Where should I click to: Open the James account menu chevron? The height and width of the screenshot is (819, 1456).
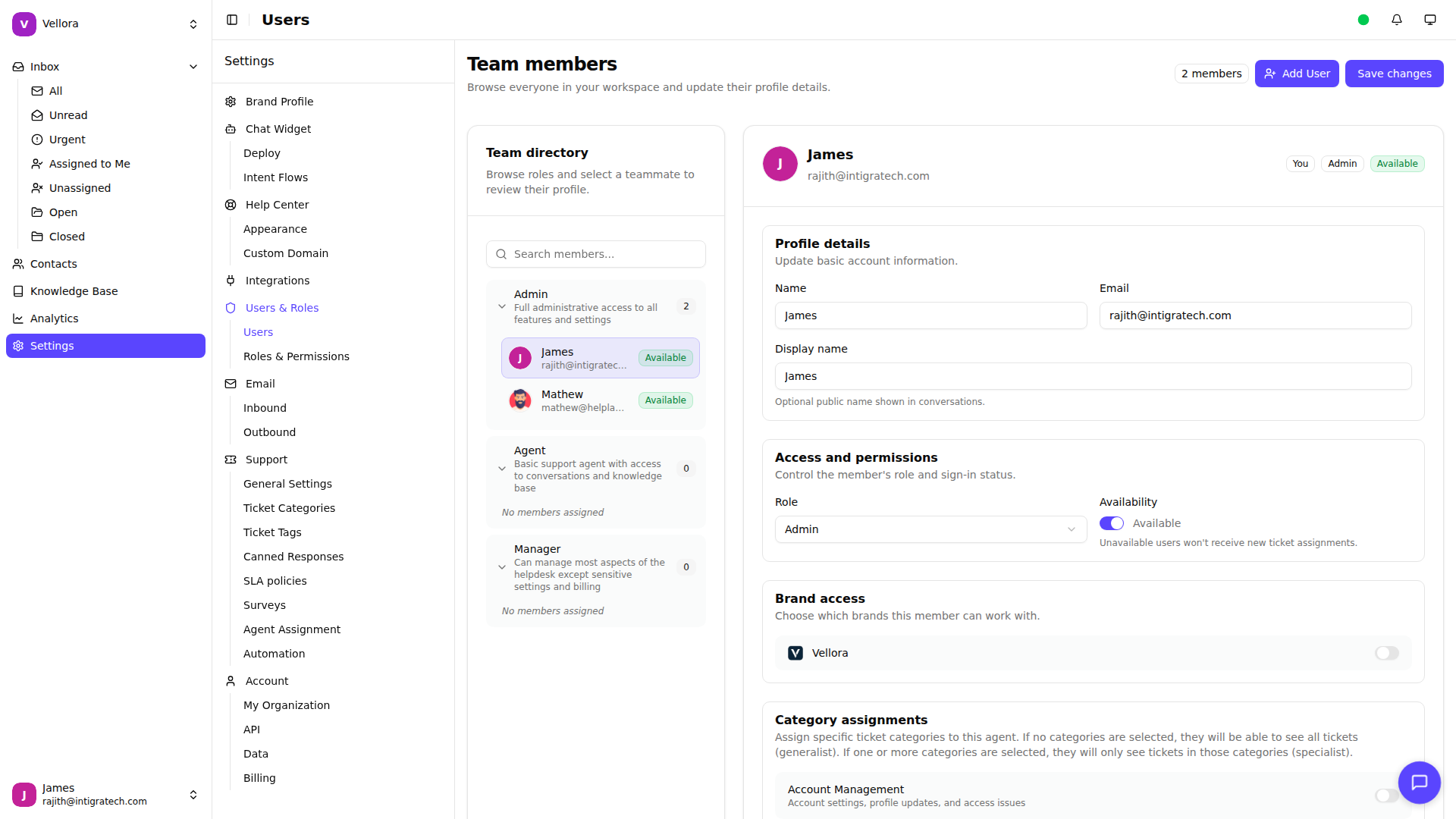coord(193,795)
